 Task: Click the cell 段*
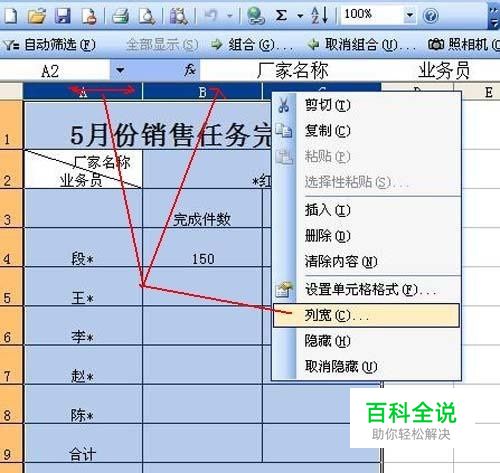[83, 248]
